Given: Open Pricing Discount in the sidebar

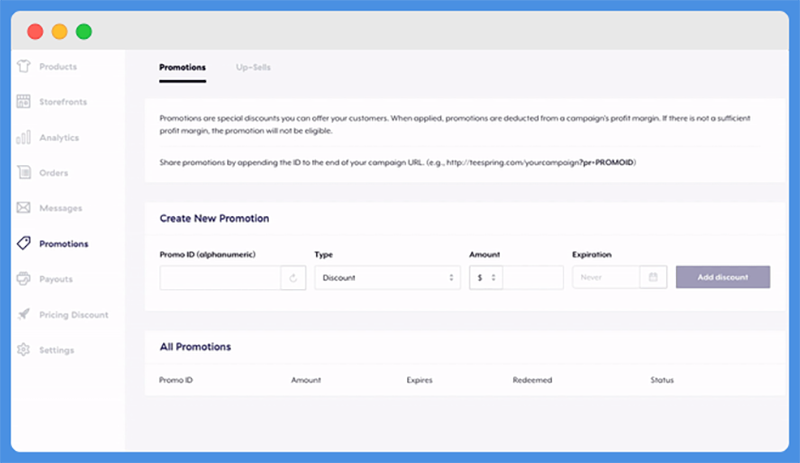Looking at the screenshot, I should pos(74,314).
